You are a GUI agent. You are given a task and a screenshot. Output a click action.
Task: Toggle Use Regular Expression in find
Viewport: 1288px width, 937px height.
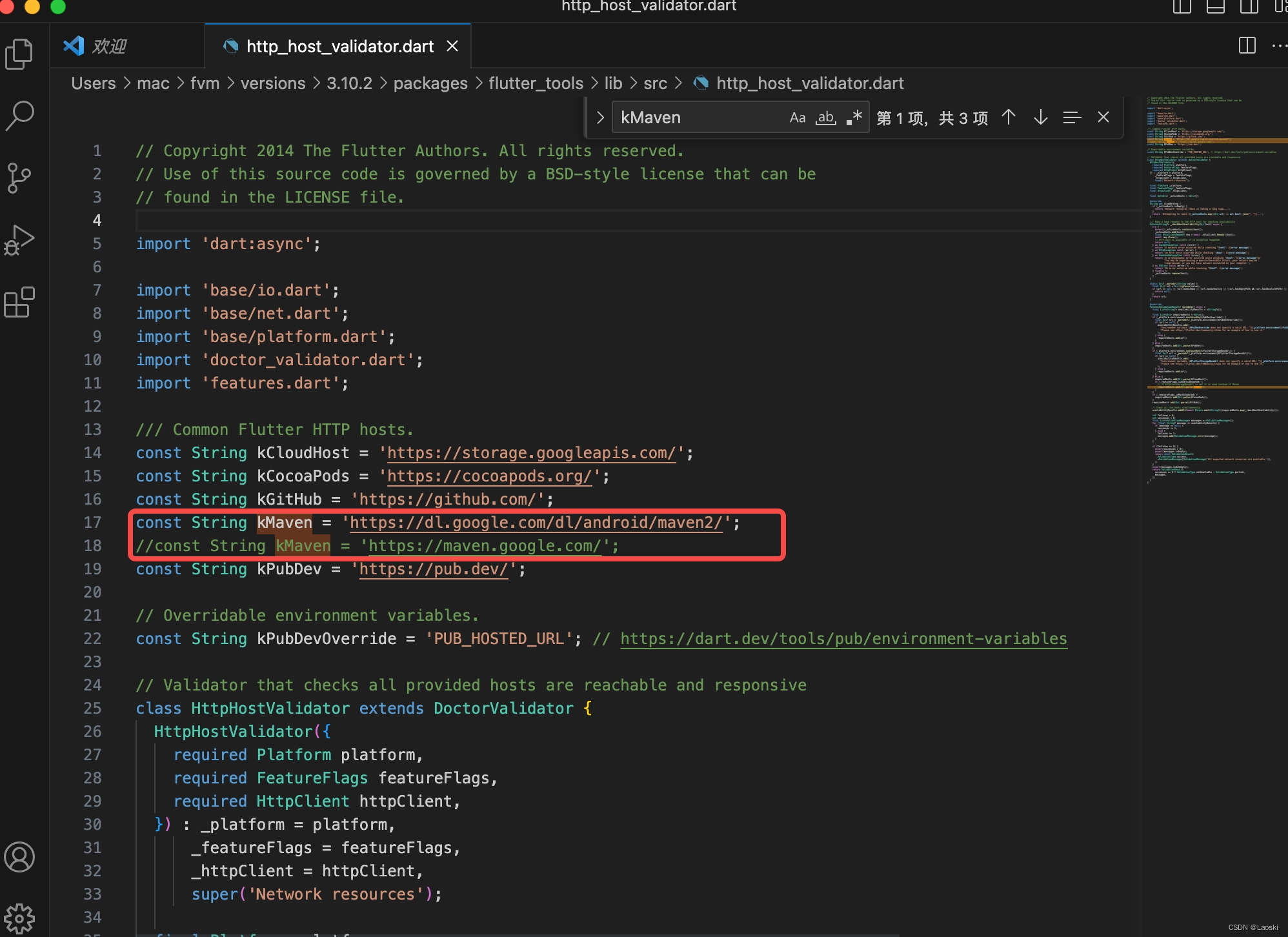point(854,117)
